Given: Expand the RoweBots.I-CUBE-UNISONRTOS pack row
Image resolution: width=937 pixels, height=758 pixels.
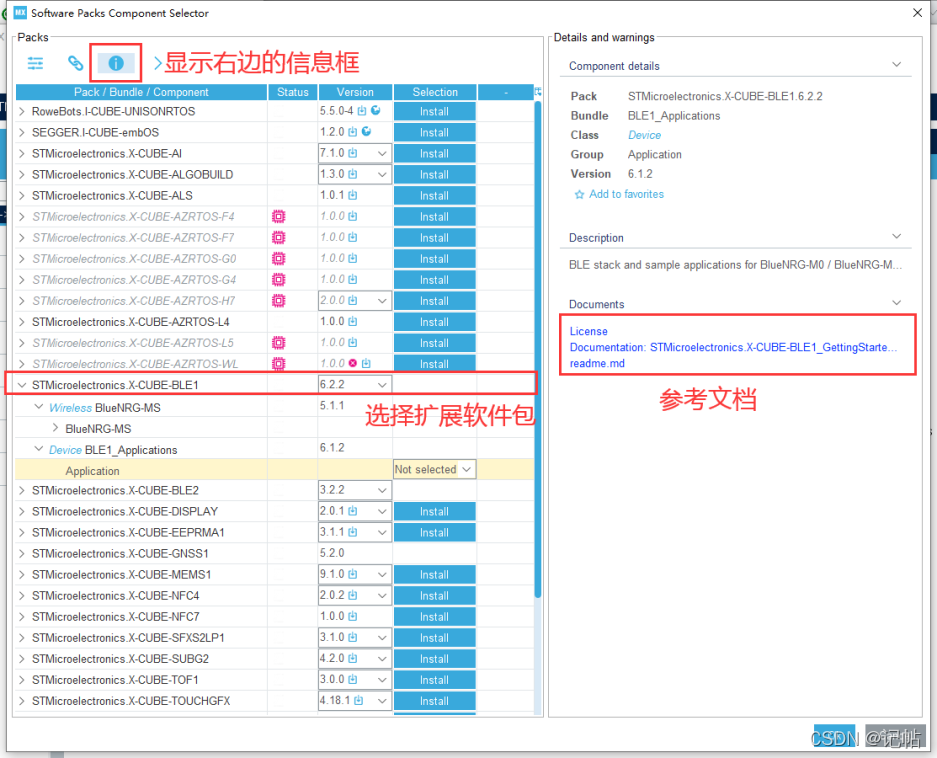Looking at the screenshot, I should coord(22,111).
